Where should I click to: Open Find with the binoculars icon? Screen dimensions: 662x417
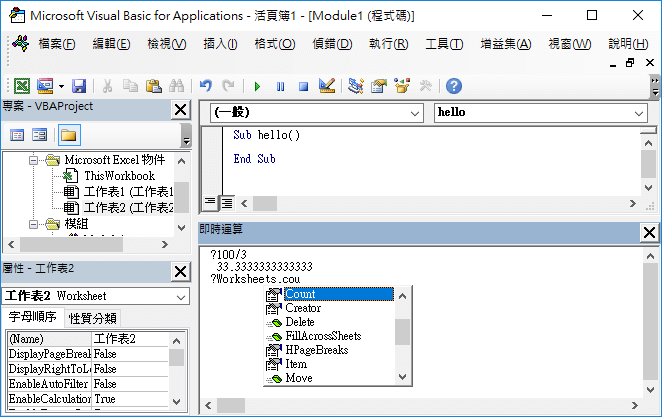coord(176,86)
